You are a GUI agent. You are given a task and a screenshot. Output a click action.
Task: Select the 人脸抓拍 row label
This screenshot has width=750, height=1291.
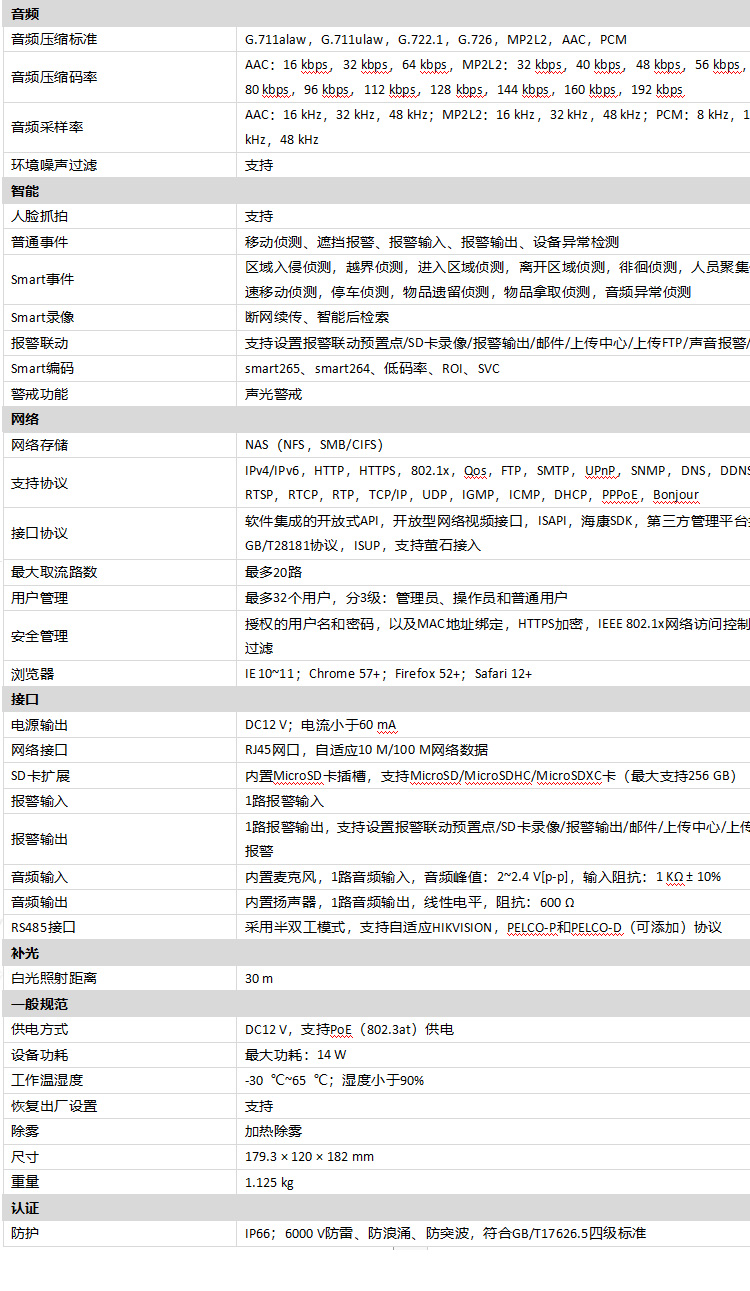(x=40, y=216)
